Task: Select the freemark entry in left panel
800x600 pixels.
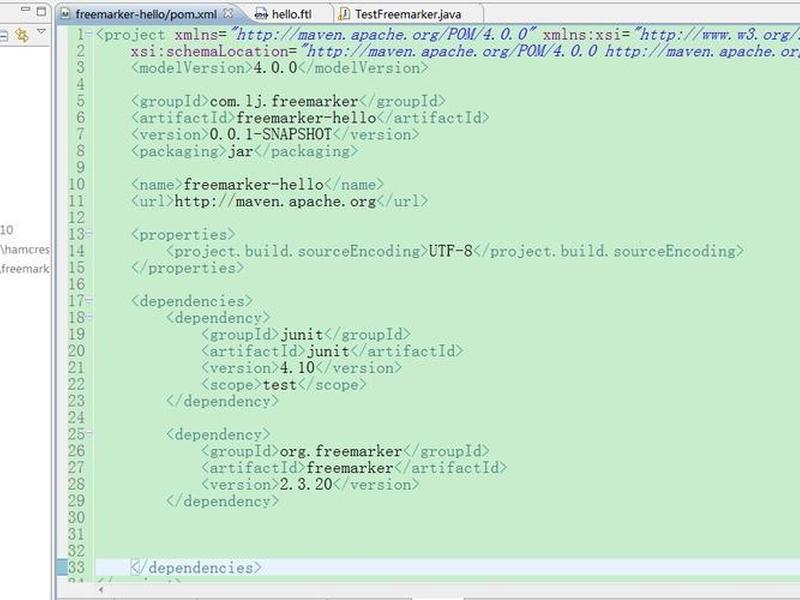Action: tap(25, 268)
